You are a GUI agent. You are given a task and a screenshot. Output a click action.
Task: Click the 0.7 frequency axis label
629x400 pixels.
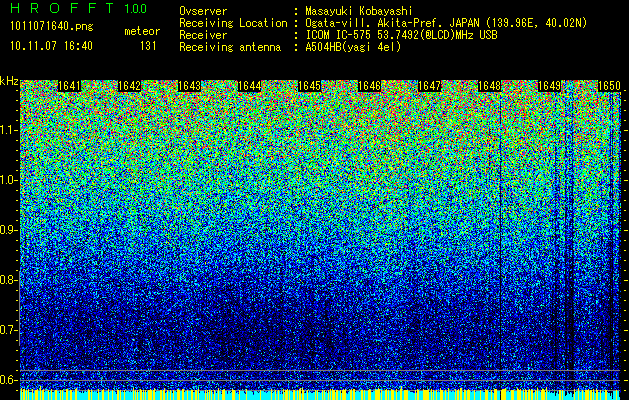tap(9, 330)
